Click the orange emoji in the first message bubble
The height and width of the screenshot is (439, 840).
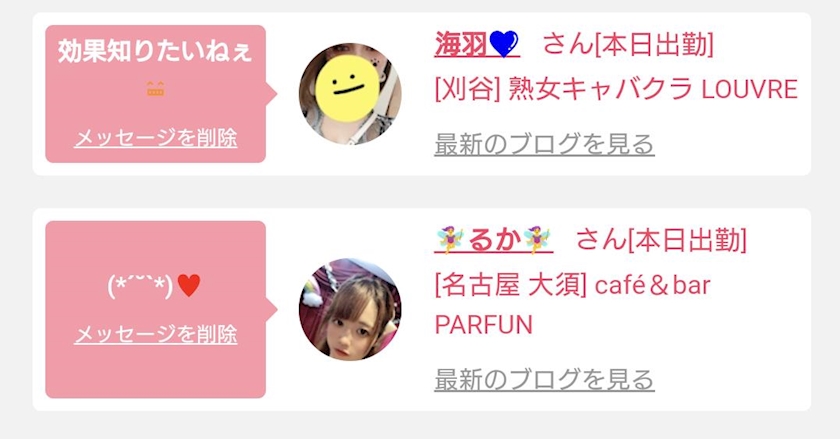pos(155,89)
